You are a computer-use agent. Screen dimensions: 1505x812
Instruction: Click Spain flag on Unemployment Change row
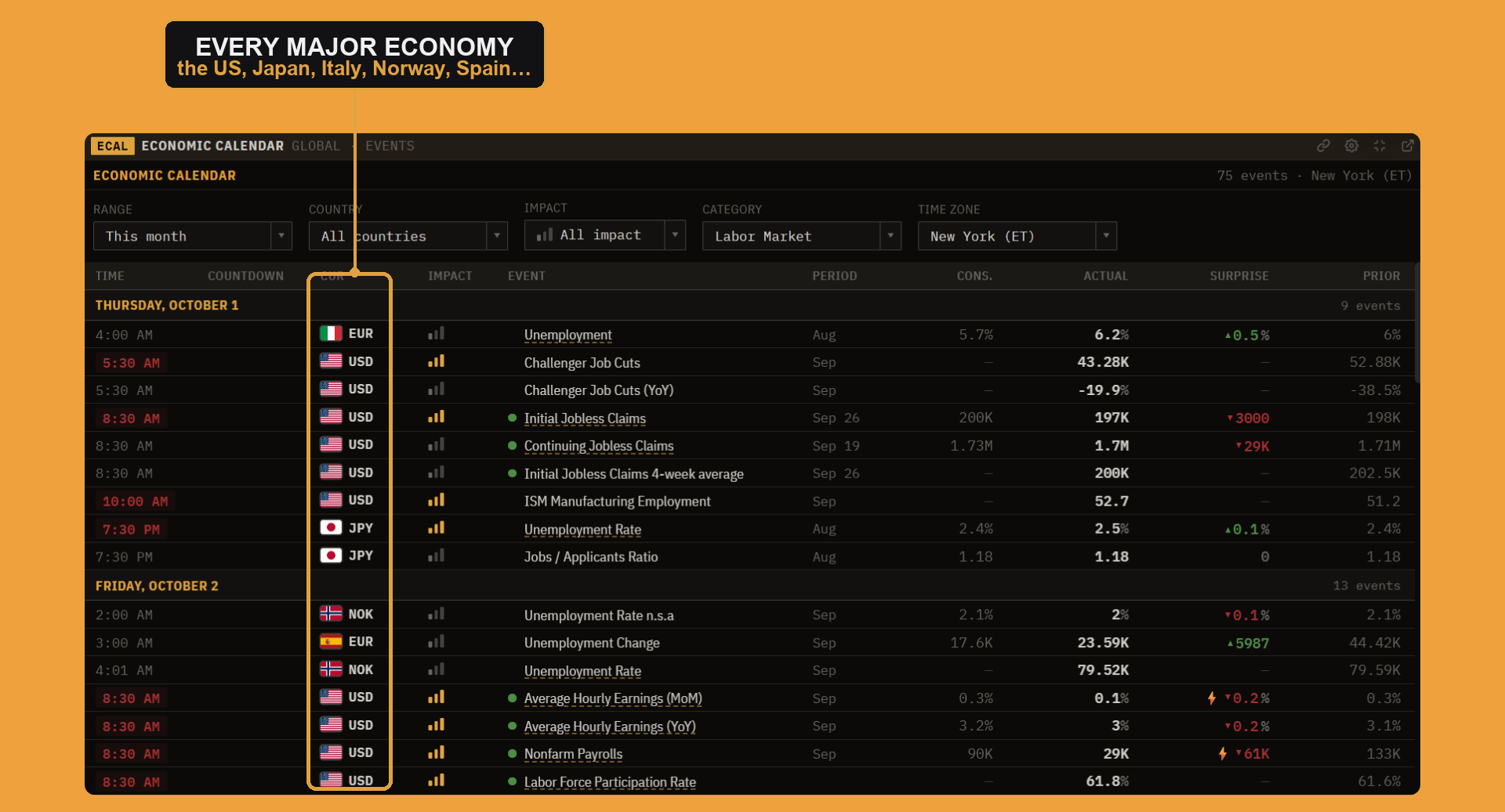[331, 642]
